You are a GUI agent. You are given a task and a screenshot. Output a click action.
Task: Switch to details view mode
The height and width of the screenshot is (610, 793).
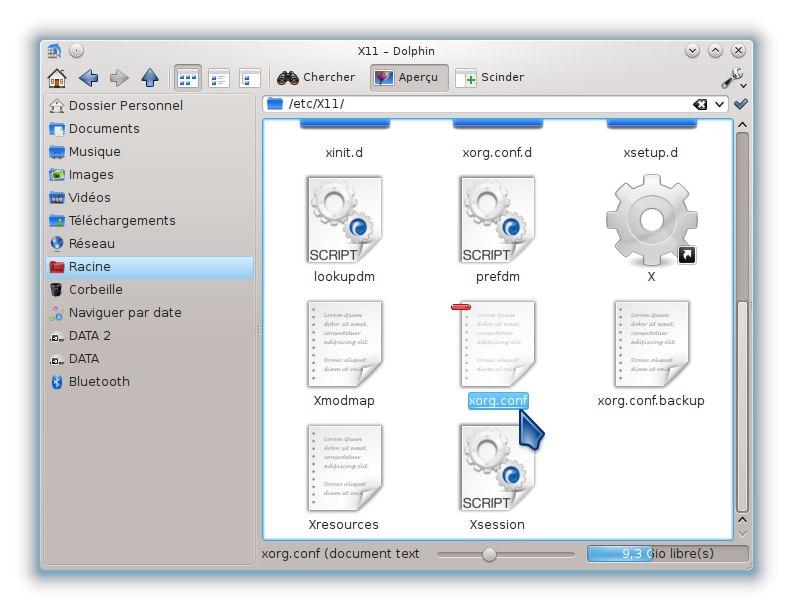[x=219, y=78]
